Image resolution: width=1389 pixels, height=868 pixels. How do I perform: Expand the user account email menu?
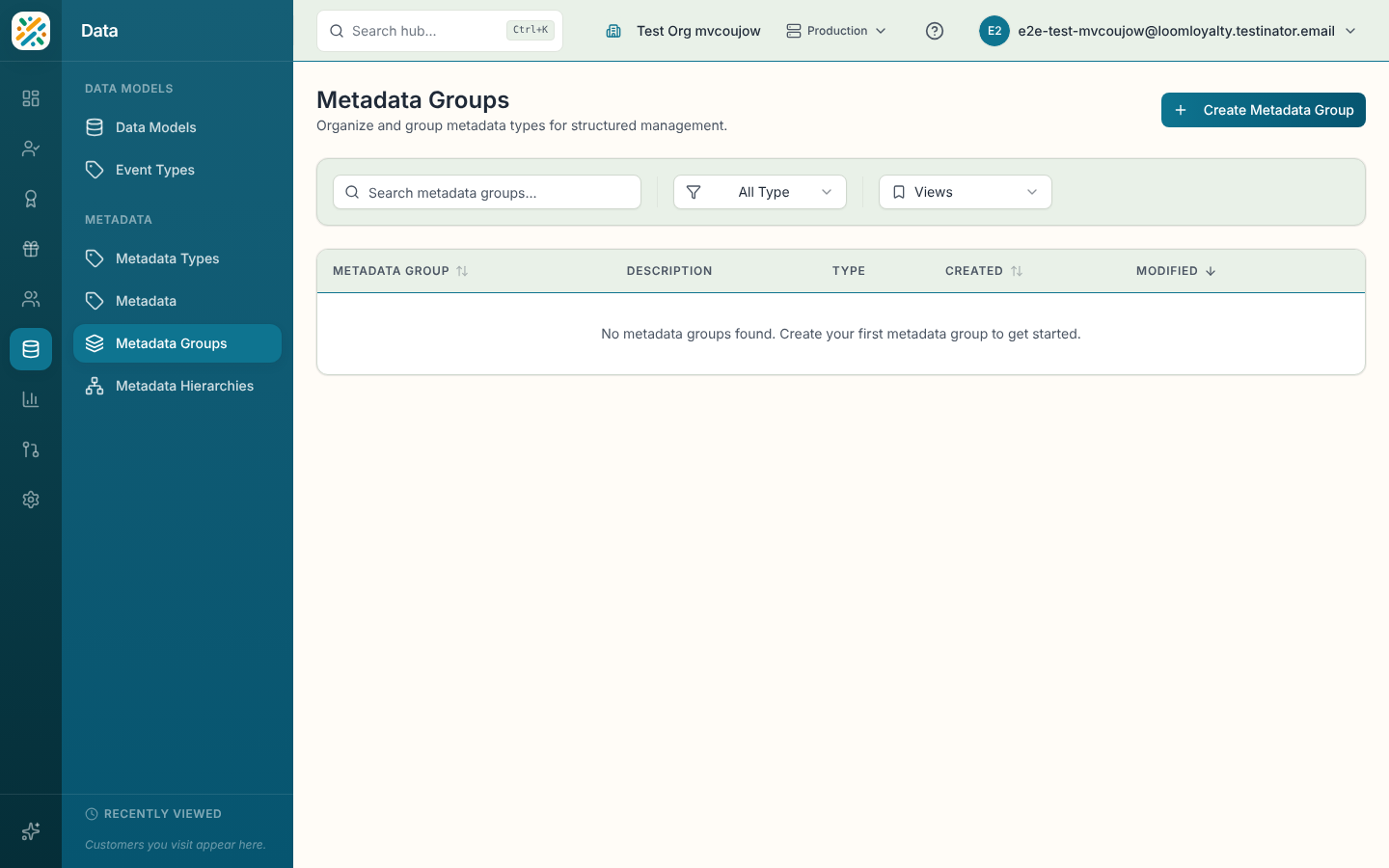[x=1169, y=31]
